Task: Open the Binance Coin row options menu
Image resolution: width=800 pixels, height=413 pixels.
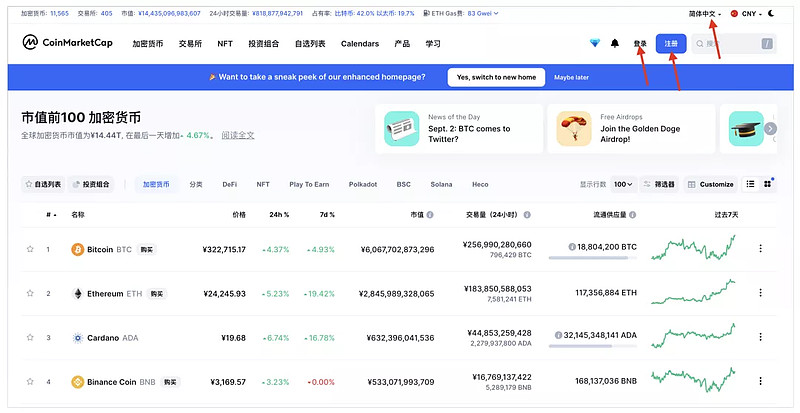Action: coord(760,381)
